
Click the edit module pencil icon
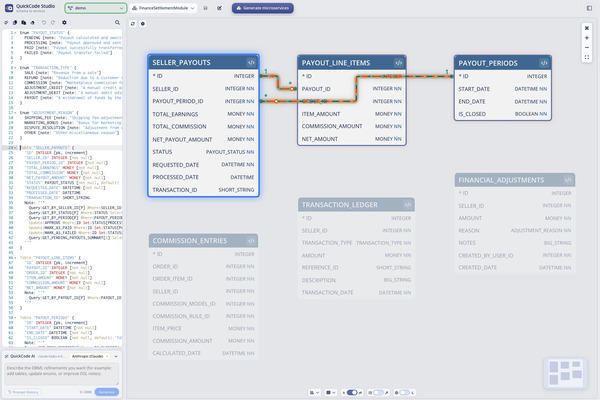pyautogui.click(x=219, y=8)
